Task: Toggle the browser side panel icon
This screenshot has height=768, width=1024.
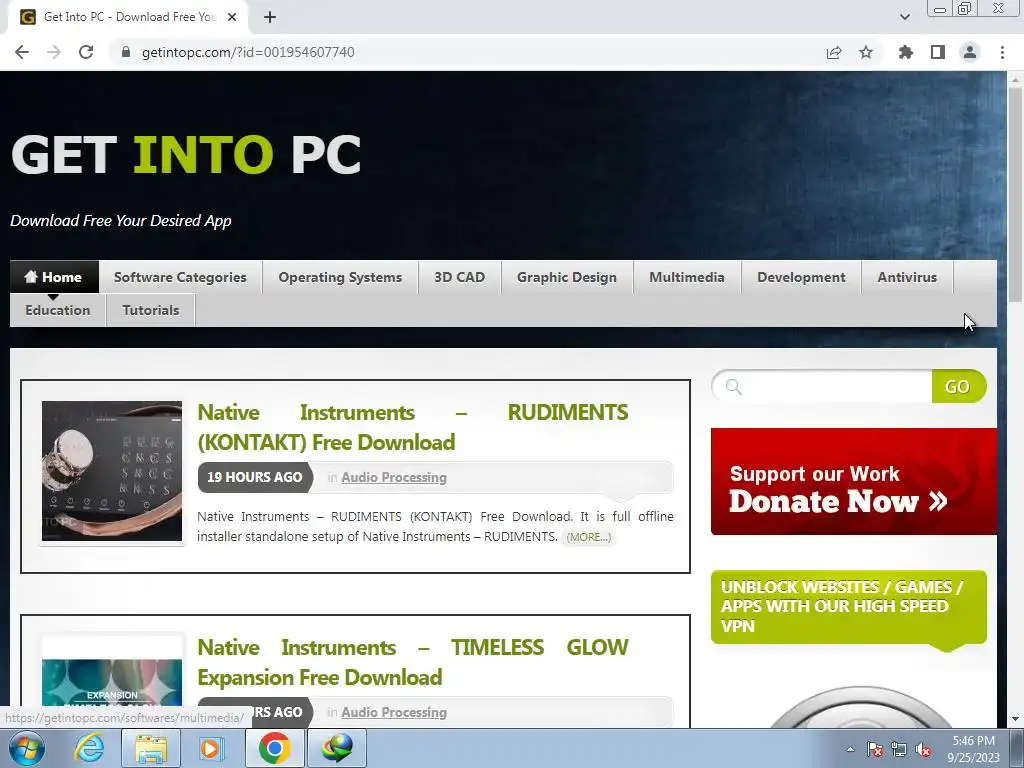Action: click(938, 52)
